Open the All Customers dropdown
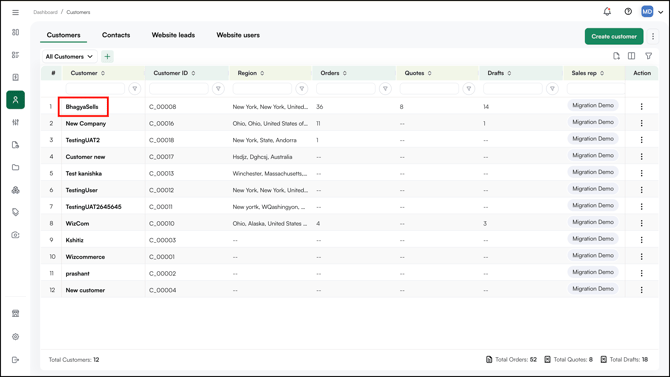Viewport: 670px width, 377px height. (69, 56)
